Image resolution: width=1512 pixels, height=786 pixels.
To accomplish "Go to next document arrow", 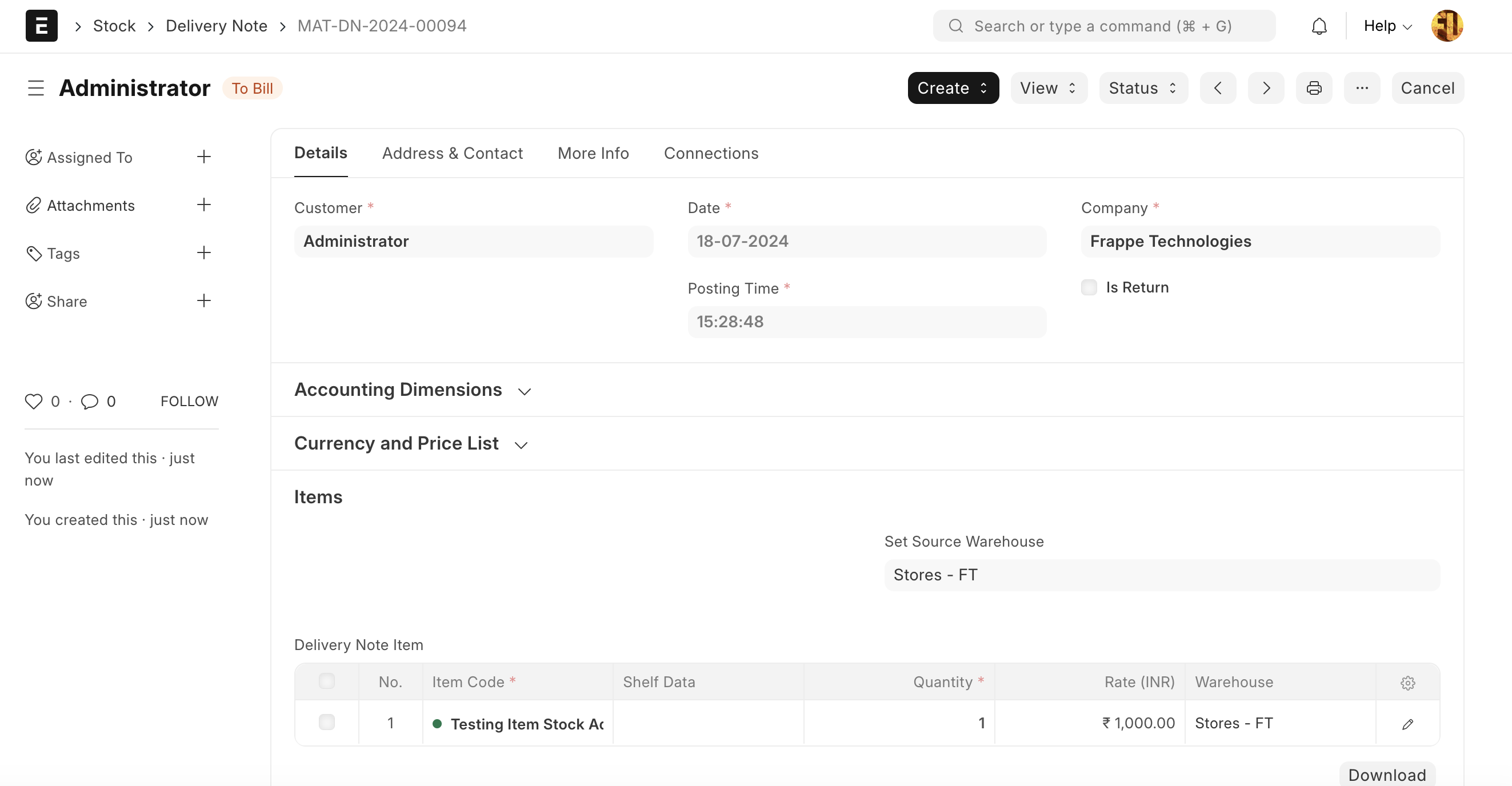I will [x=1266, y=88].
